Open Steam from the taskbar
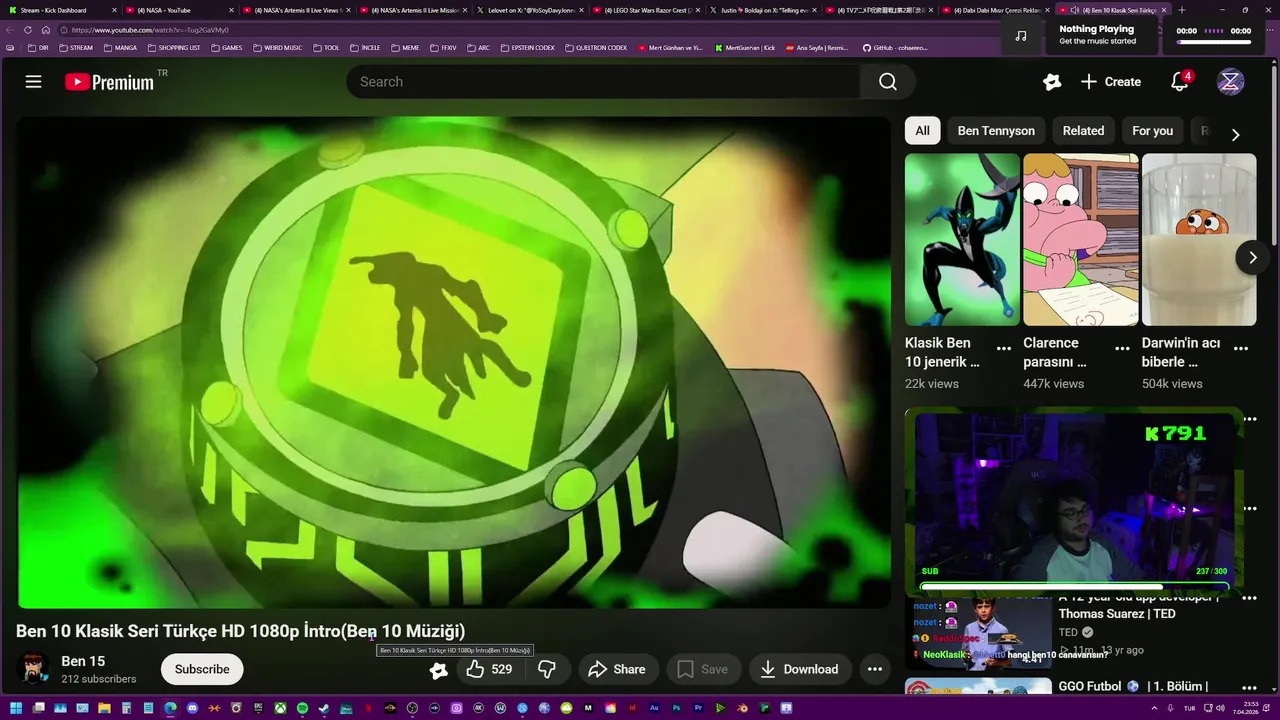Image resolution: width=1280 pixels, height=720 pixels. coord(324,708)
